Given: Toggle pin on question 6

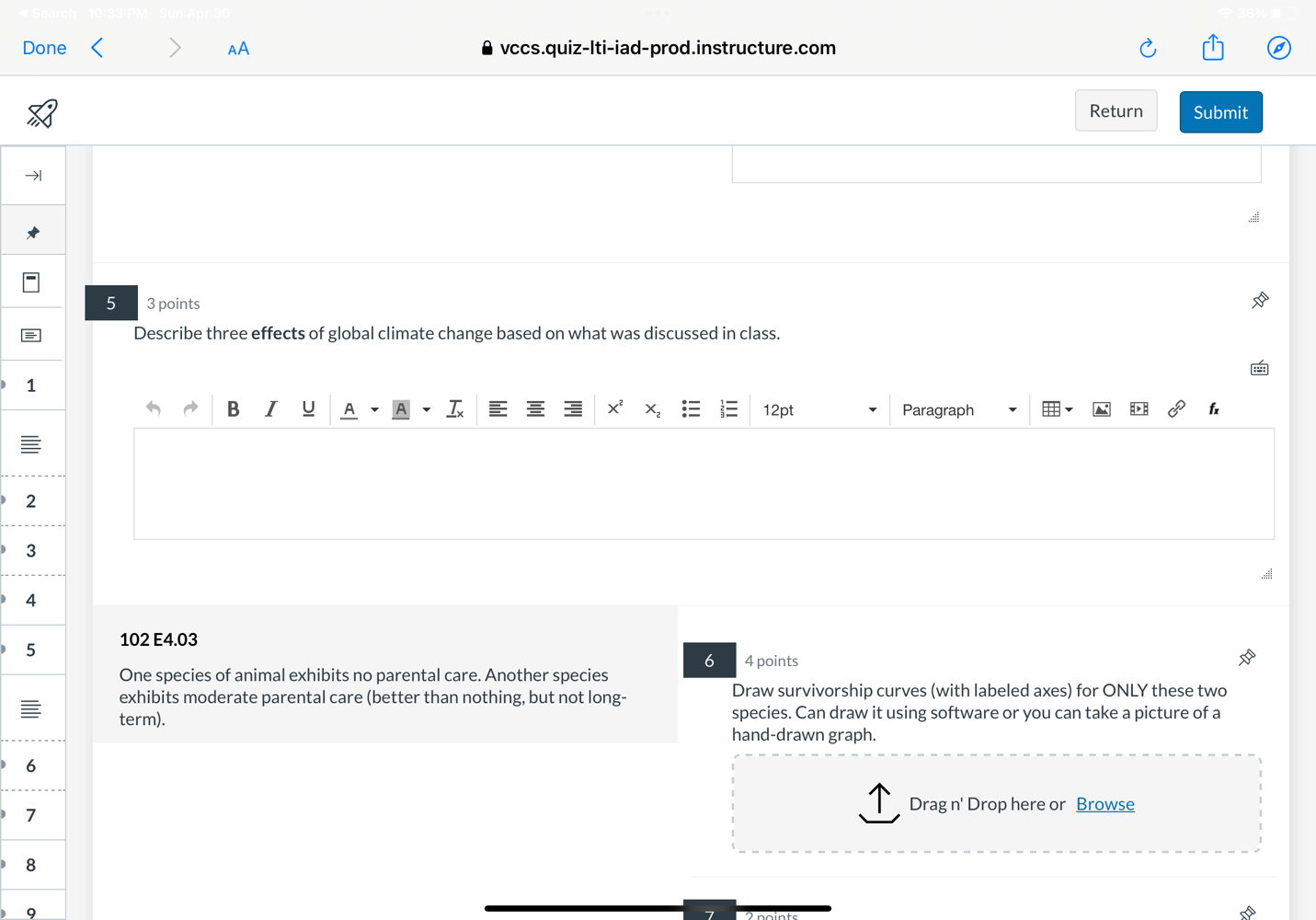Looking at the screenshot, I should (1247, 658).
